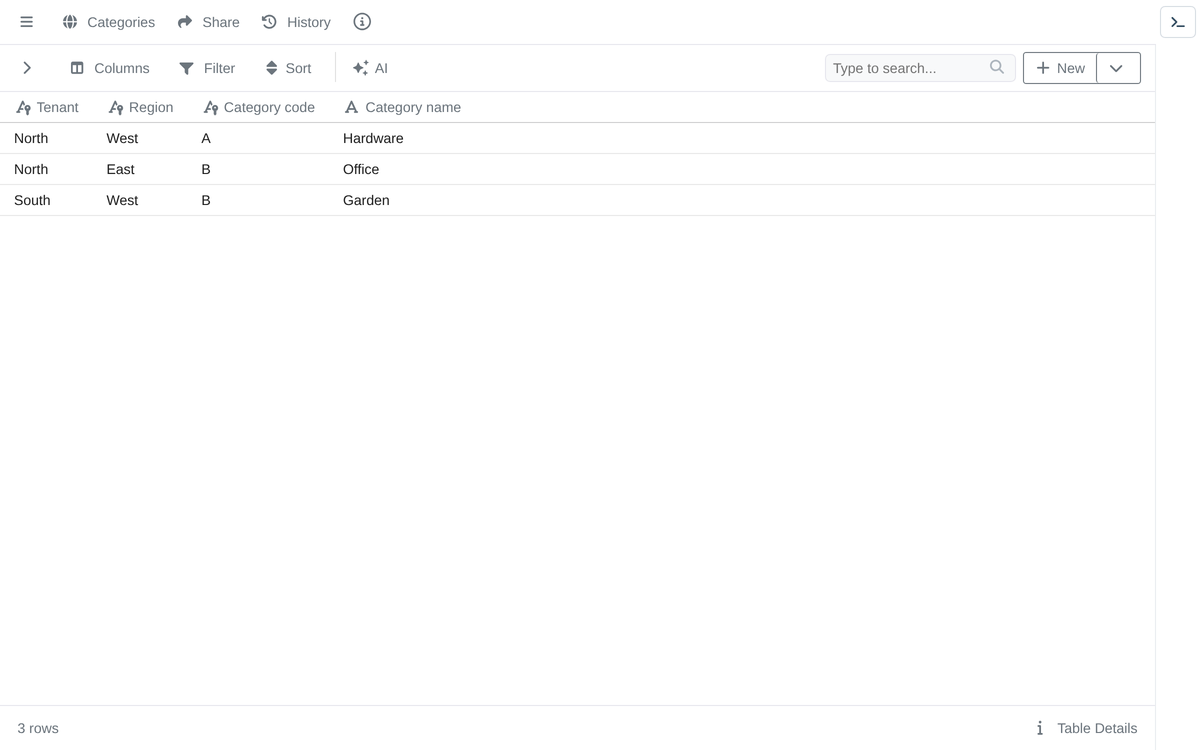This screenshot has width=1200, height=750.
Task: Click the Category code key icon
Action: [211, 108]
